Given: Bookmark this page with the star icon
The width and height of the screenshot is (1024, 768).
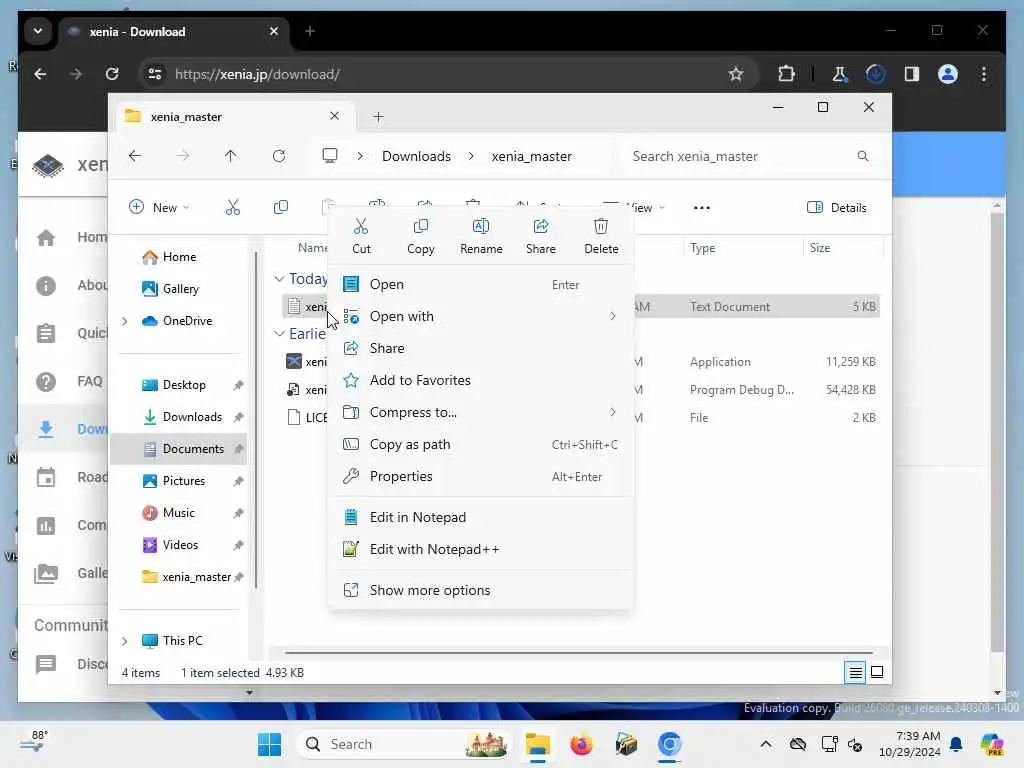Looking at the screenshot, I should pos(736,74).
